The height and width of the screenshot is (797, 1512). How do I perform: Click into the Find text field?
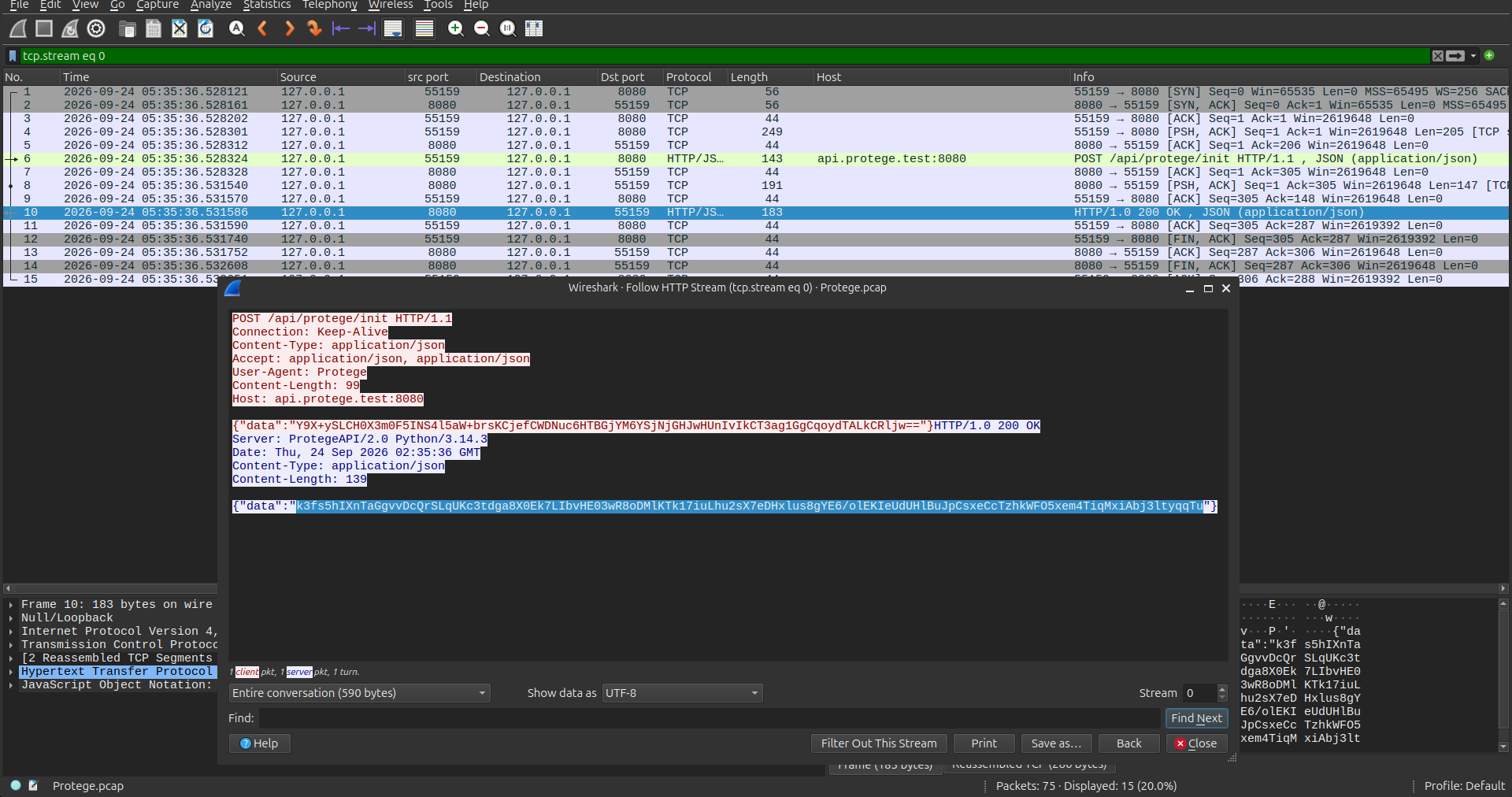710,718
